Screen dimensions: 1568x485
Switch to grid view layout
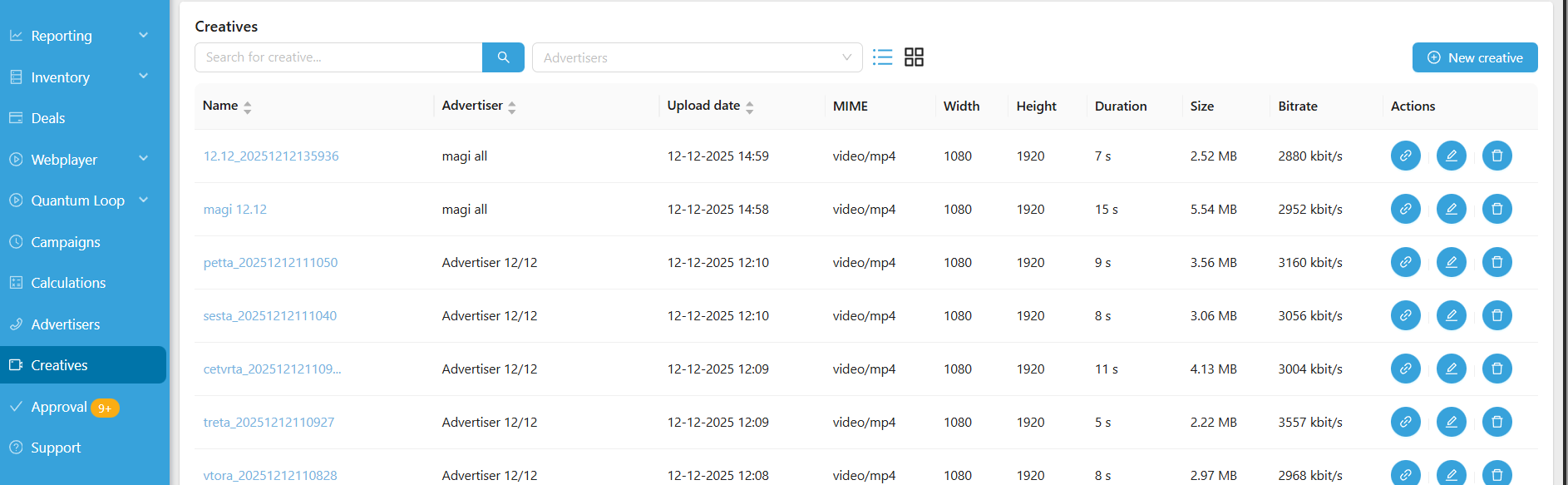914,57
